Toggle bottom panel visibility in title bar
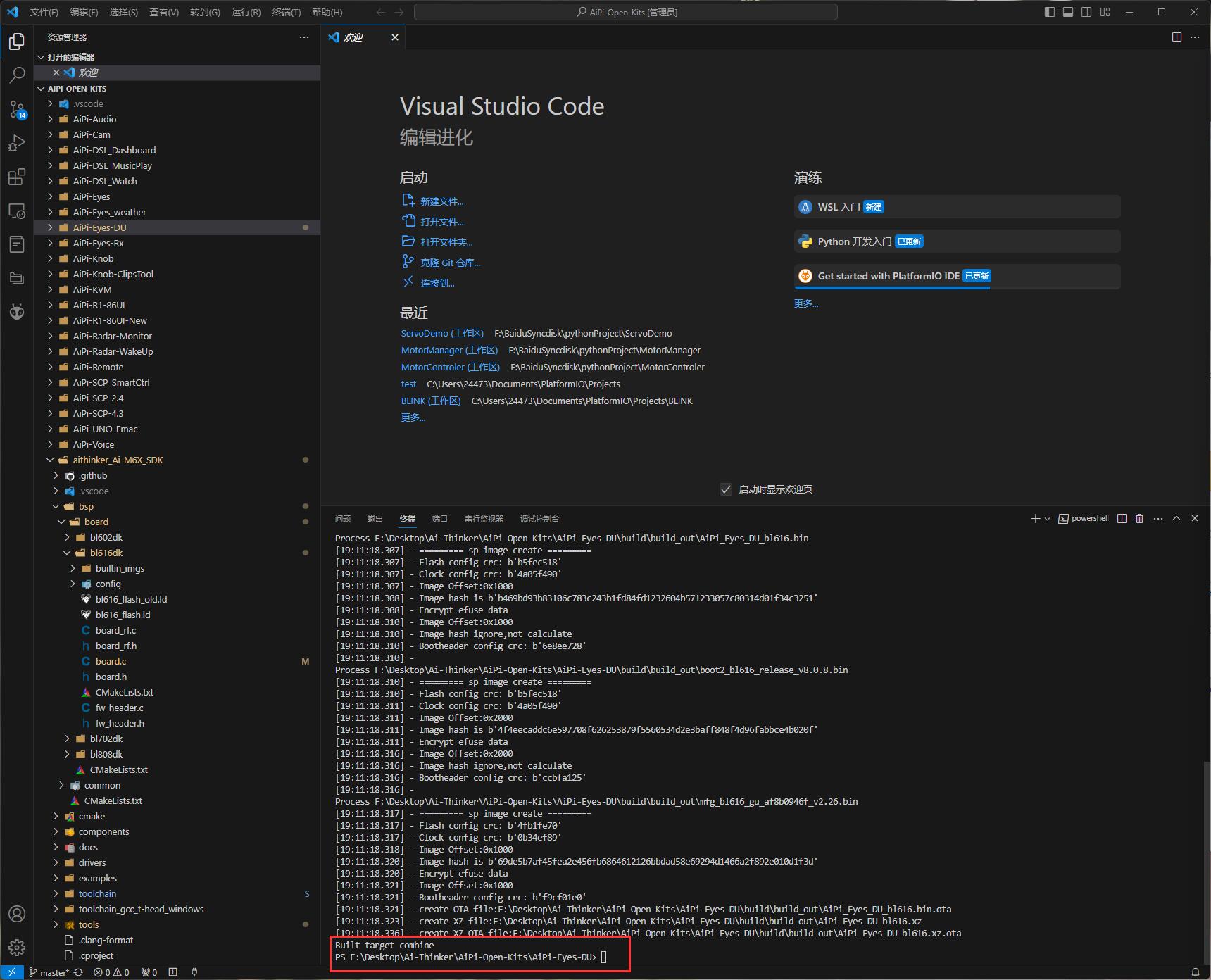Viewport: 1211px width, 980px height. pos(1068,12)
